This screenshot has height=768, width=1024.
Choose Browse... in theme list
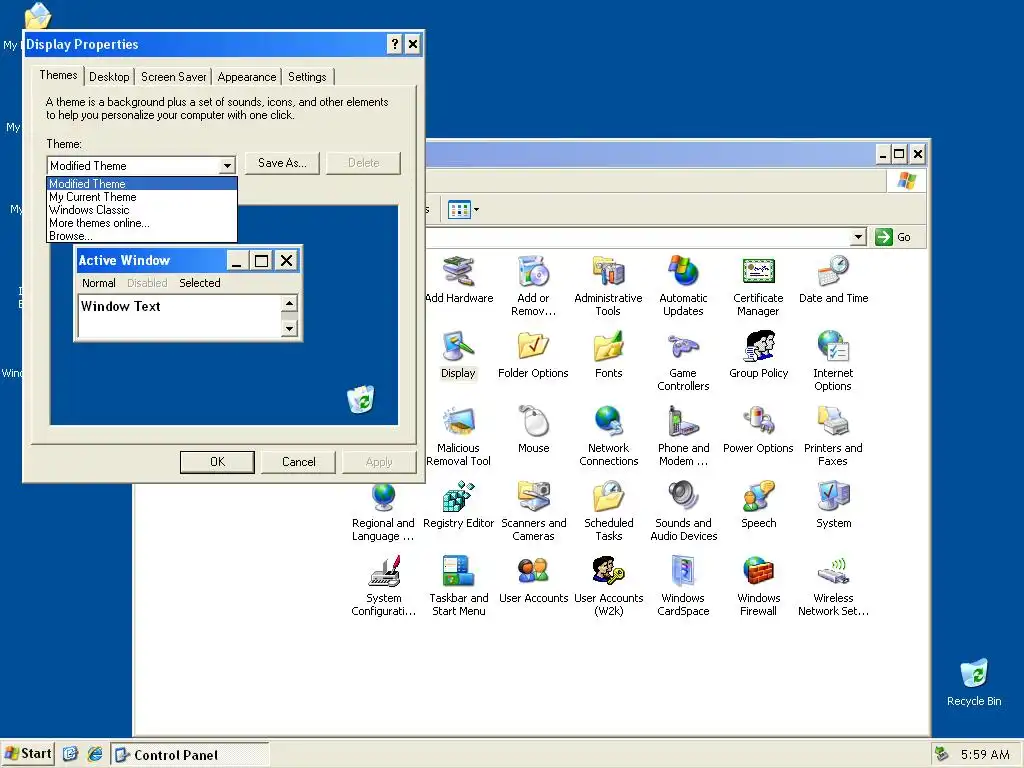pos(142,236)
